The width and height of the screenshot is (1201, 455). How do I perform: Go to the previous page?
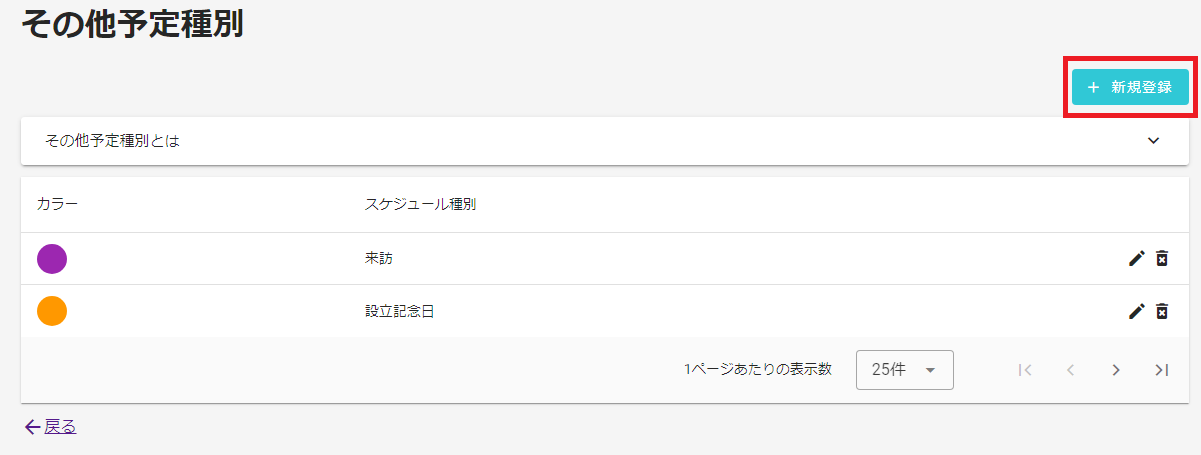pyautogui.click(x=1070, y=370)
